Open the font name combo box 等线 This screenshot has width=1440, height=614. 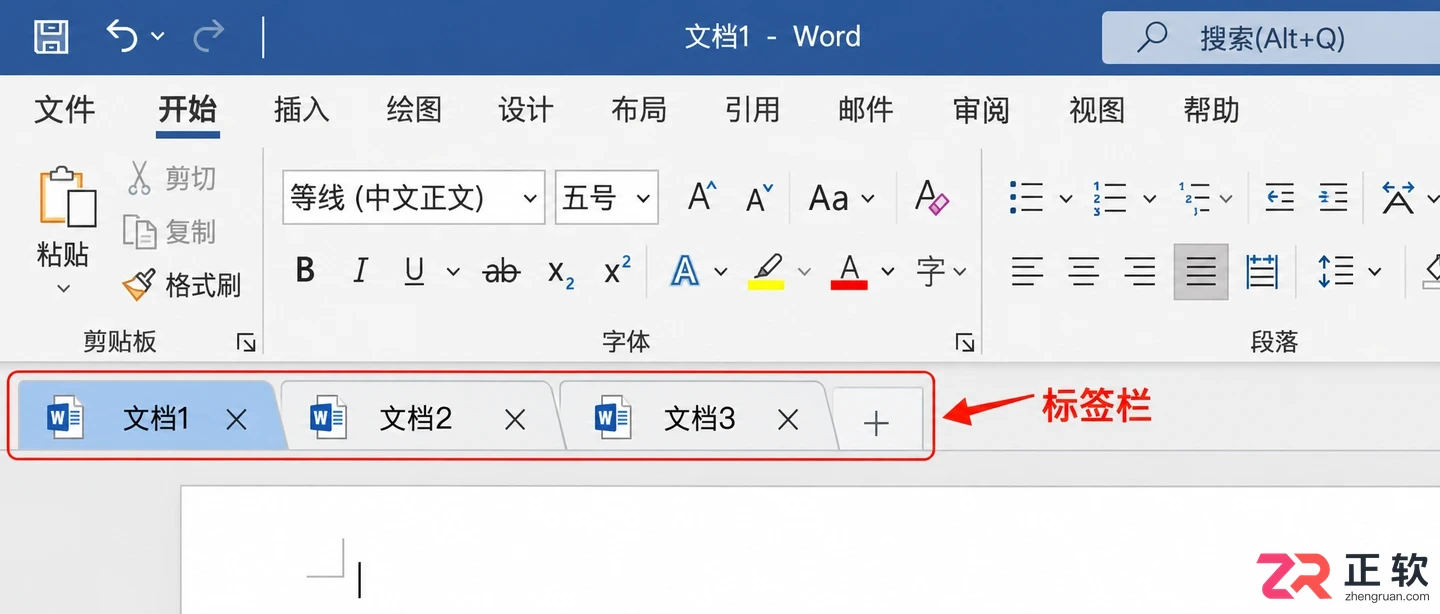pyautogui.click(x=413, y=197)
